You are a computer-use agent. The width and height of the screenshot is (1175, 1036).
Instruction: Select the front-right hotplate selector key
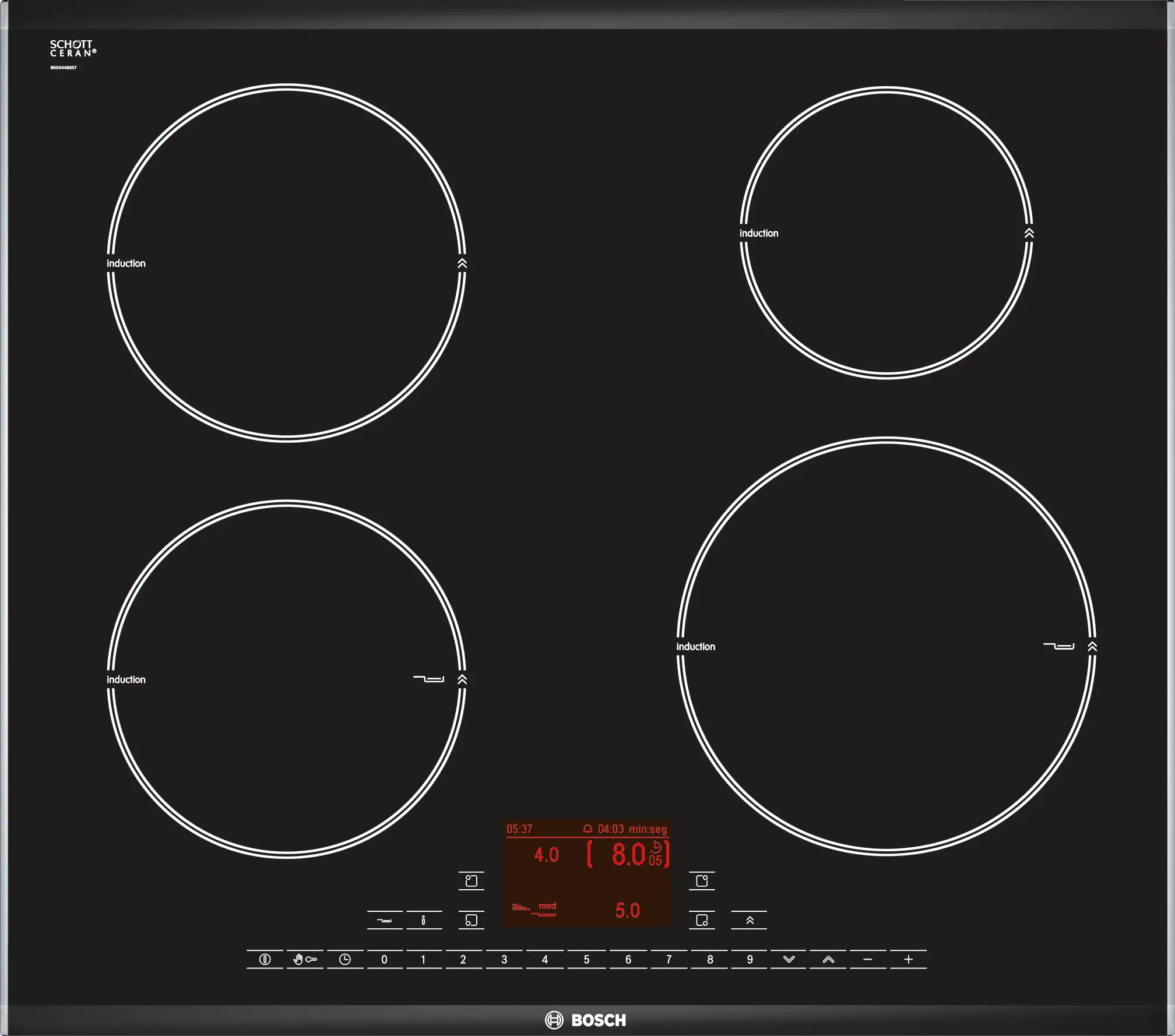(702, 920)
